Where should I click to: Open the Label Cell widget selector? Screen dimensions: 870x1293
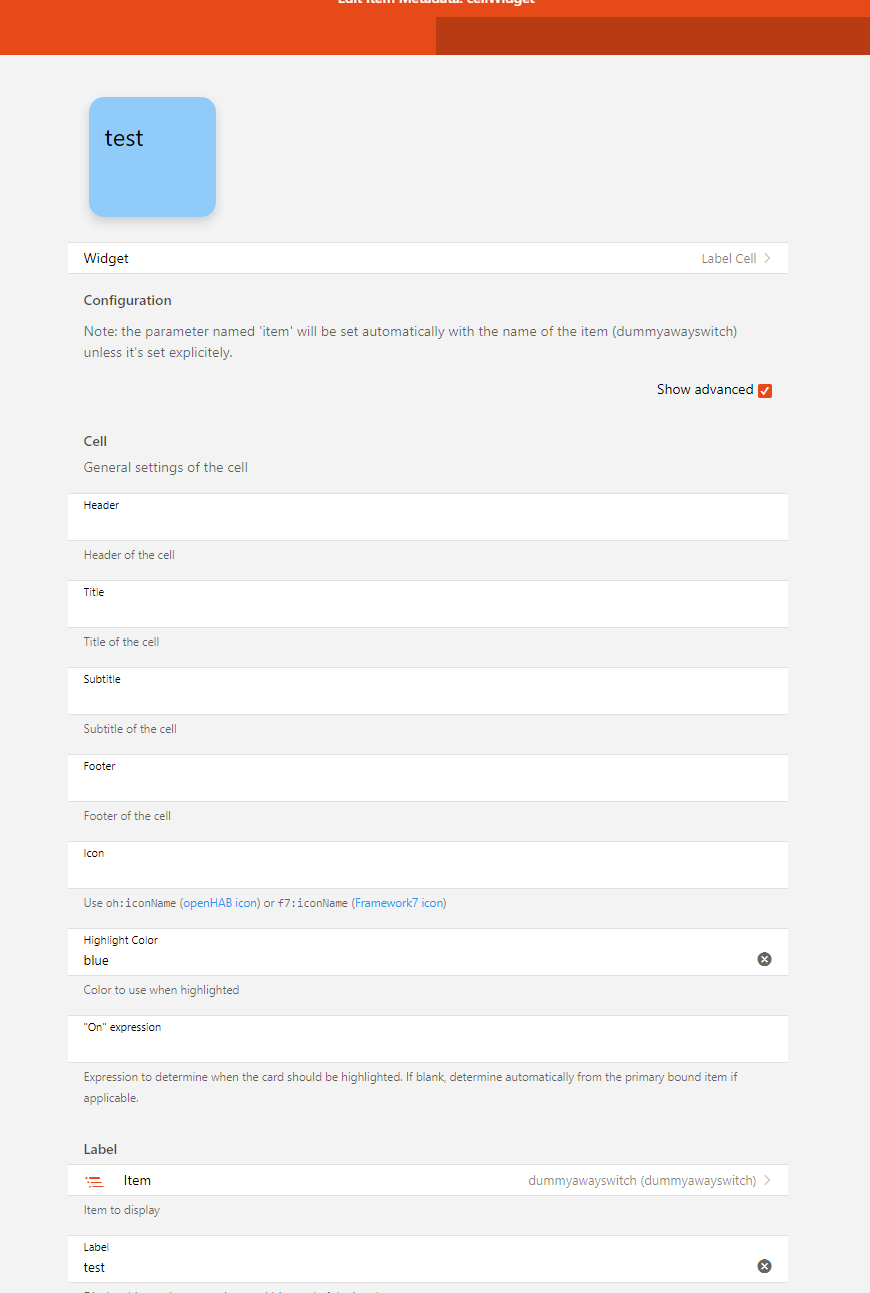(x=728, y=258)
